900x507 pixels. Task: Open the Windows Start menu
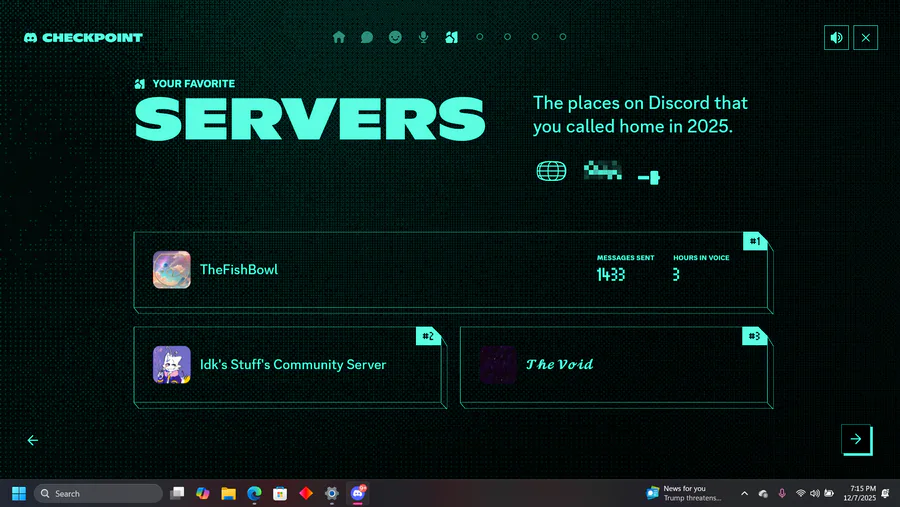[19, 493]
